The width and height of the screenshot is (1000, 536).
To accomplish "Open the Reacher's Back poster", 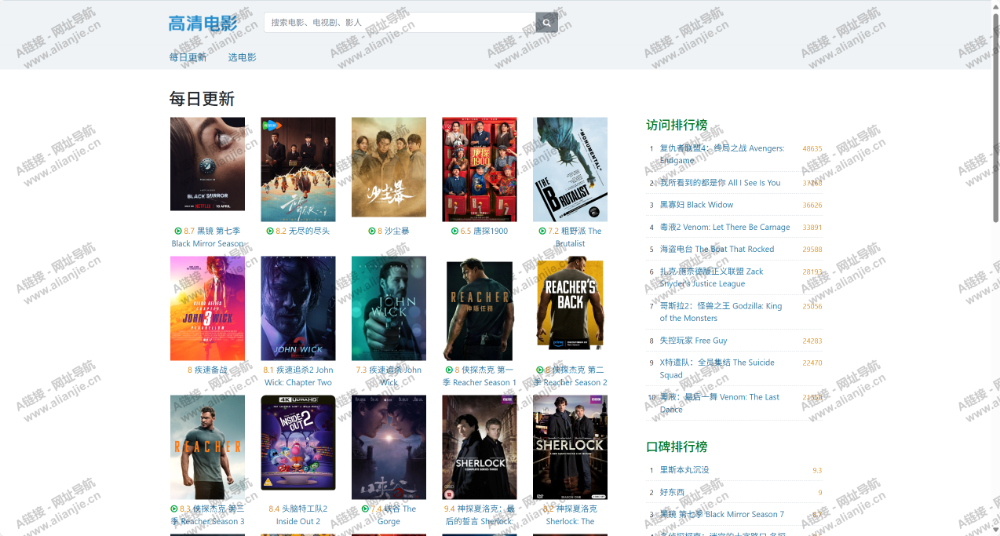I will (x=570, y=304).
